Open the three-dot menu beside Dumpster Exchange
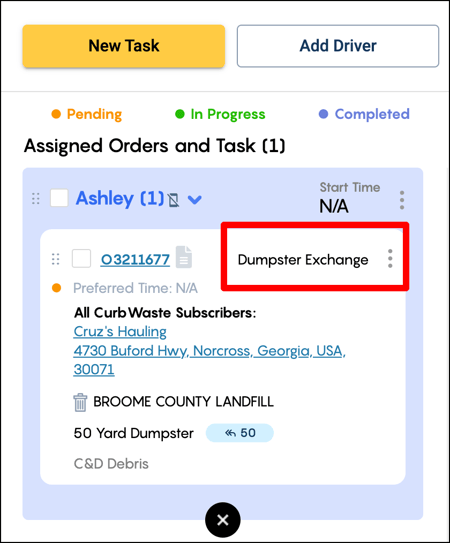This screenshot has height=543, width=450. 390,258
